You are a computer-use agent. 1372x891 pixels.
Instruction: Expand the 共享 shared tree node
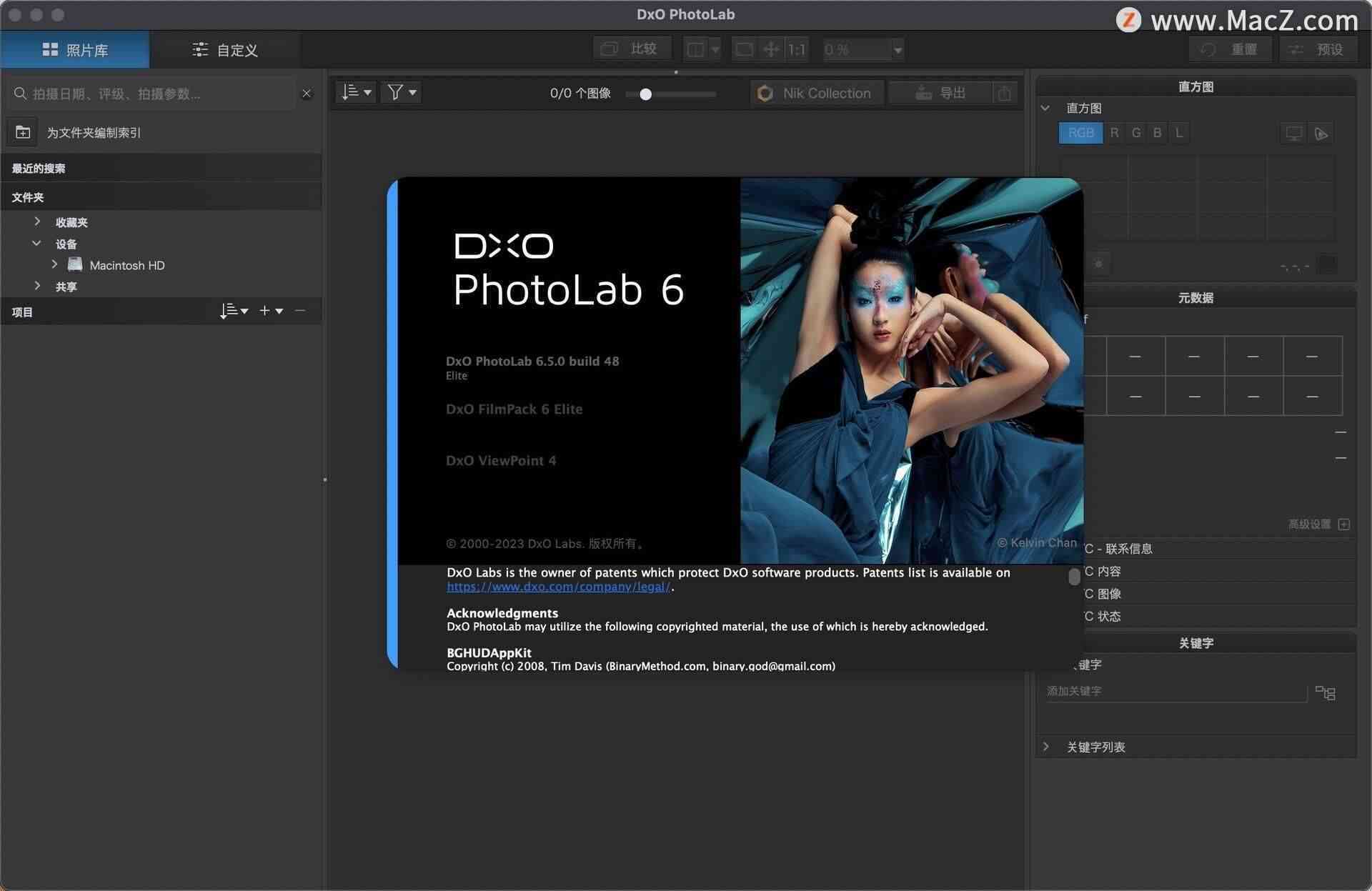point(37,286)
